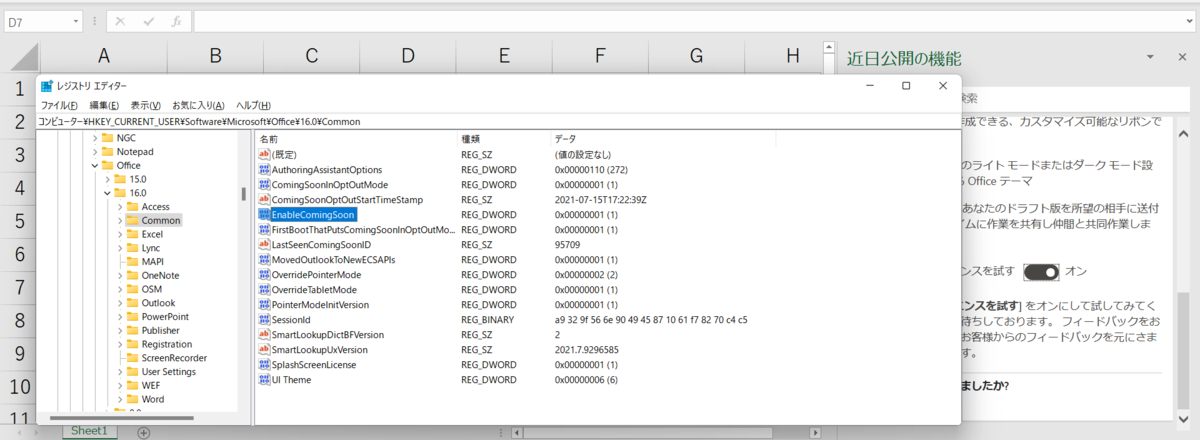Add a new sheet with plus button
This screenshot has height=440, width=1200.
click(143, 432)
